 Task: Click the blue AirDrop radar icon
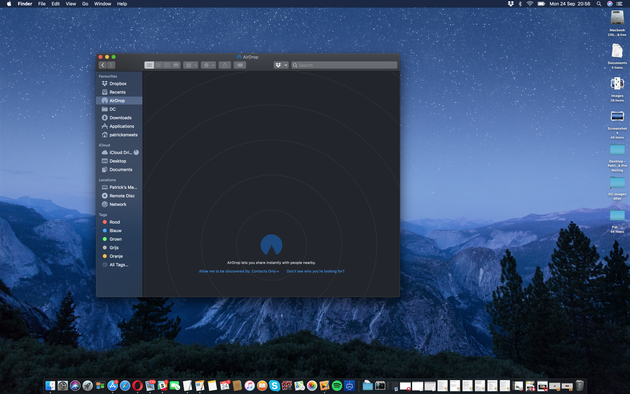tap(272, 245)
